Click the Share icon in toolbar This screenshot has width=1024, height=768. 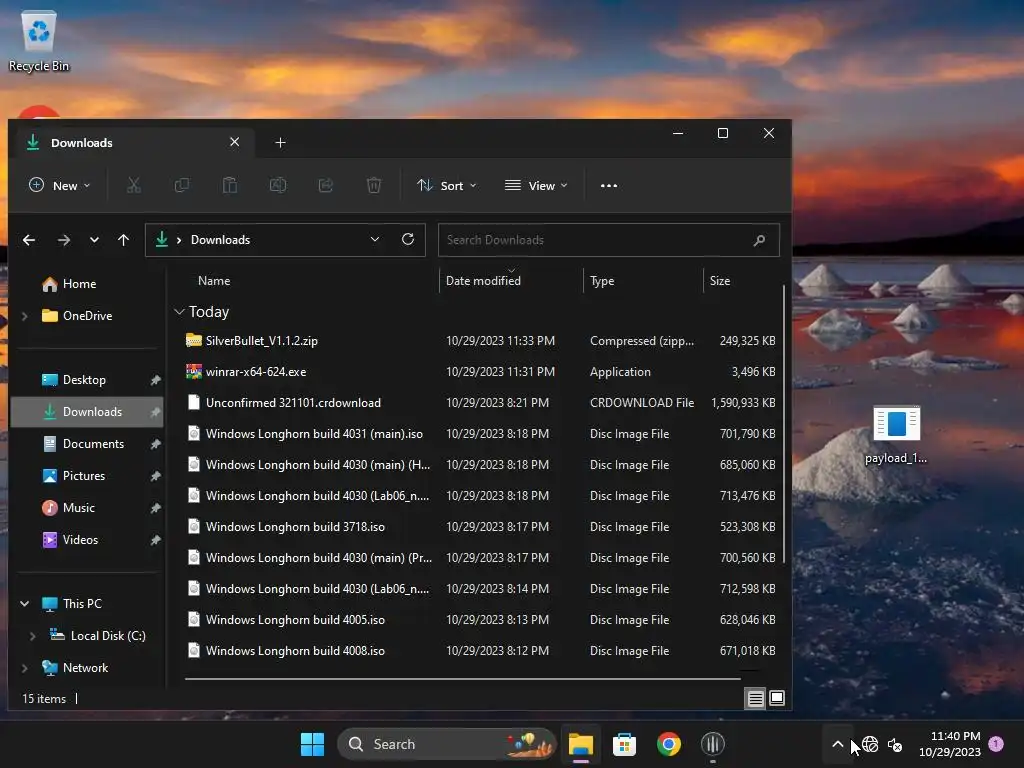tap(326, 185)
